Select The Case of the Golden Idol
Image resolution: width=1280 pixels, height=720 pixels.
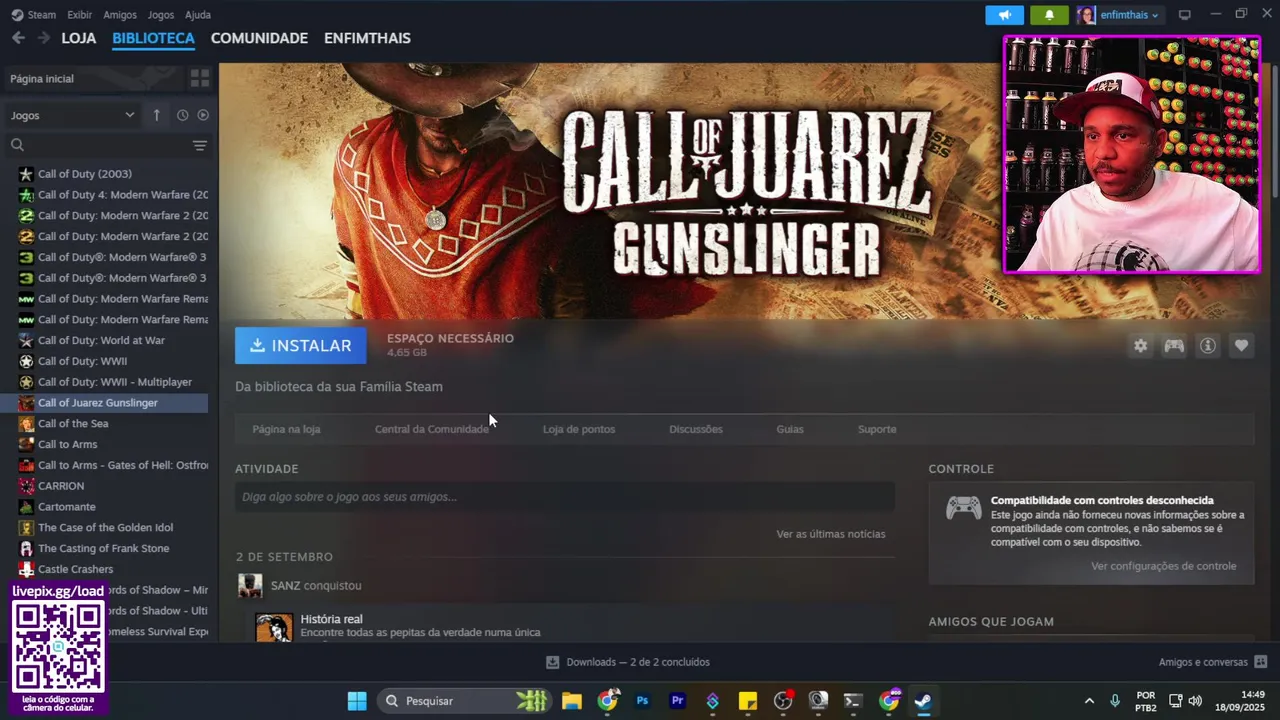pyautogui.click(x=105, y=527)
